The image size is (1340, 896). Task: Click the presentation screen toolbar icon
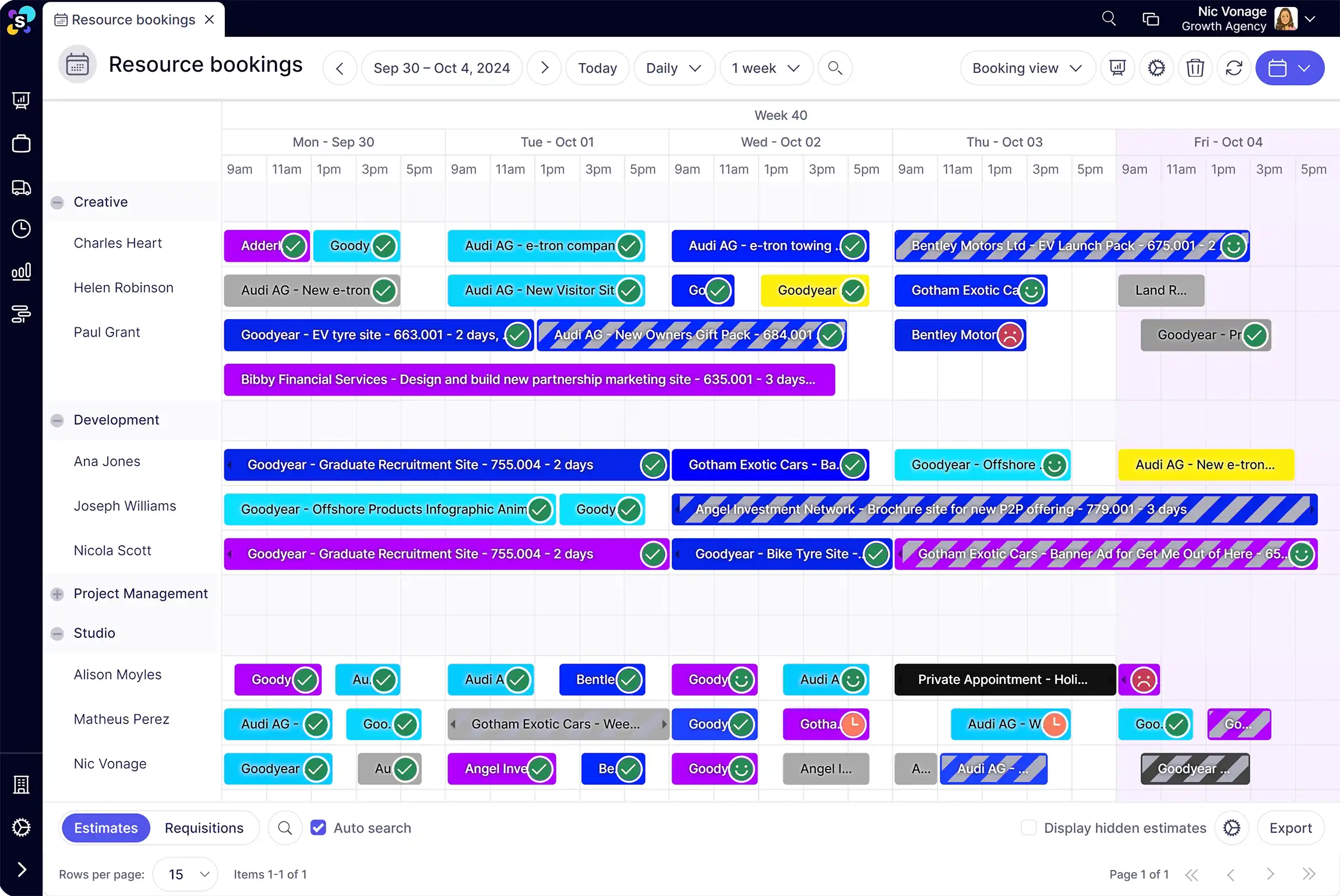pos(1117,68)
